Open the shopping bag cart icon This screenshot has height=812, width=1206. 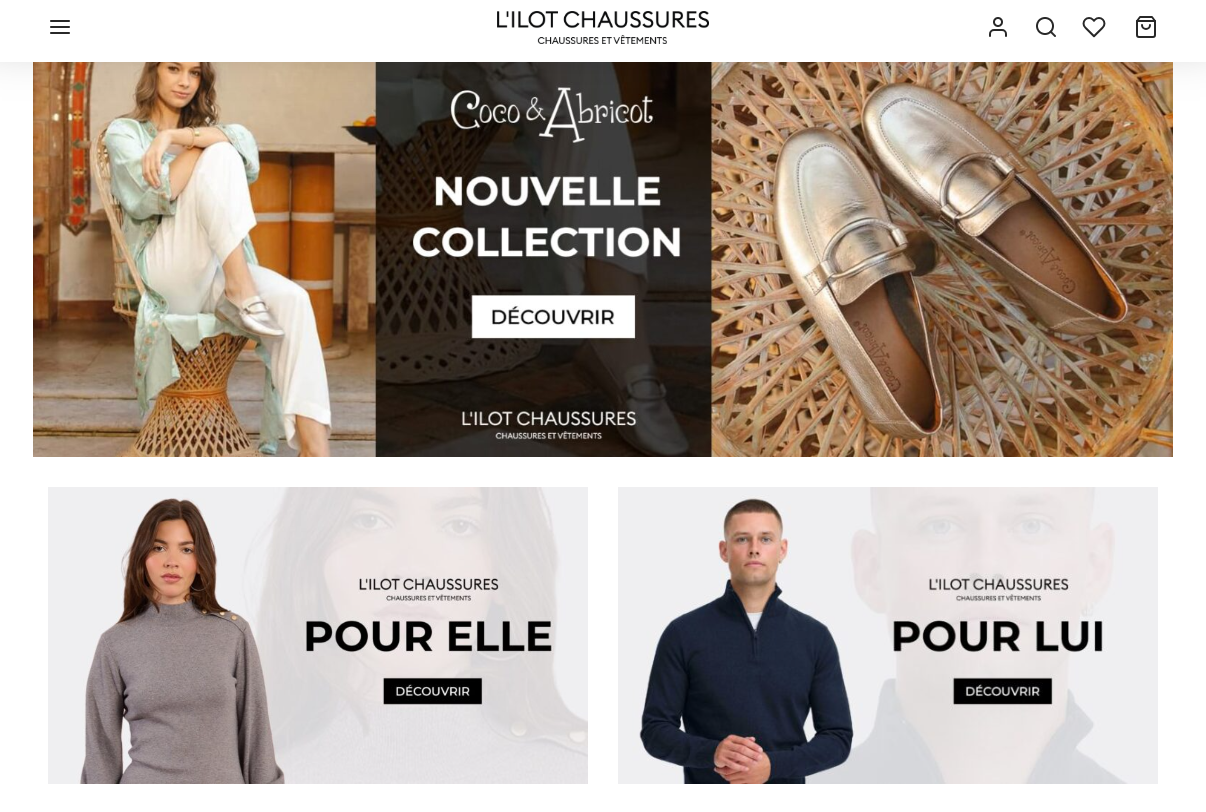pos(1146,27)
